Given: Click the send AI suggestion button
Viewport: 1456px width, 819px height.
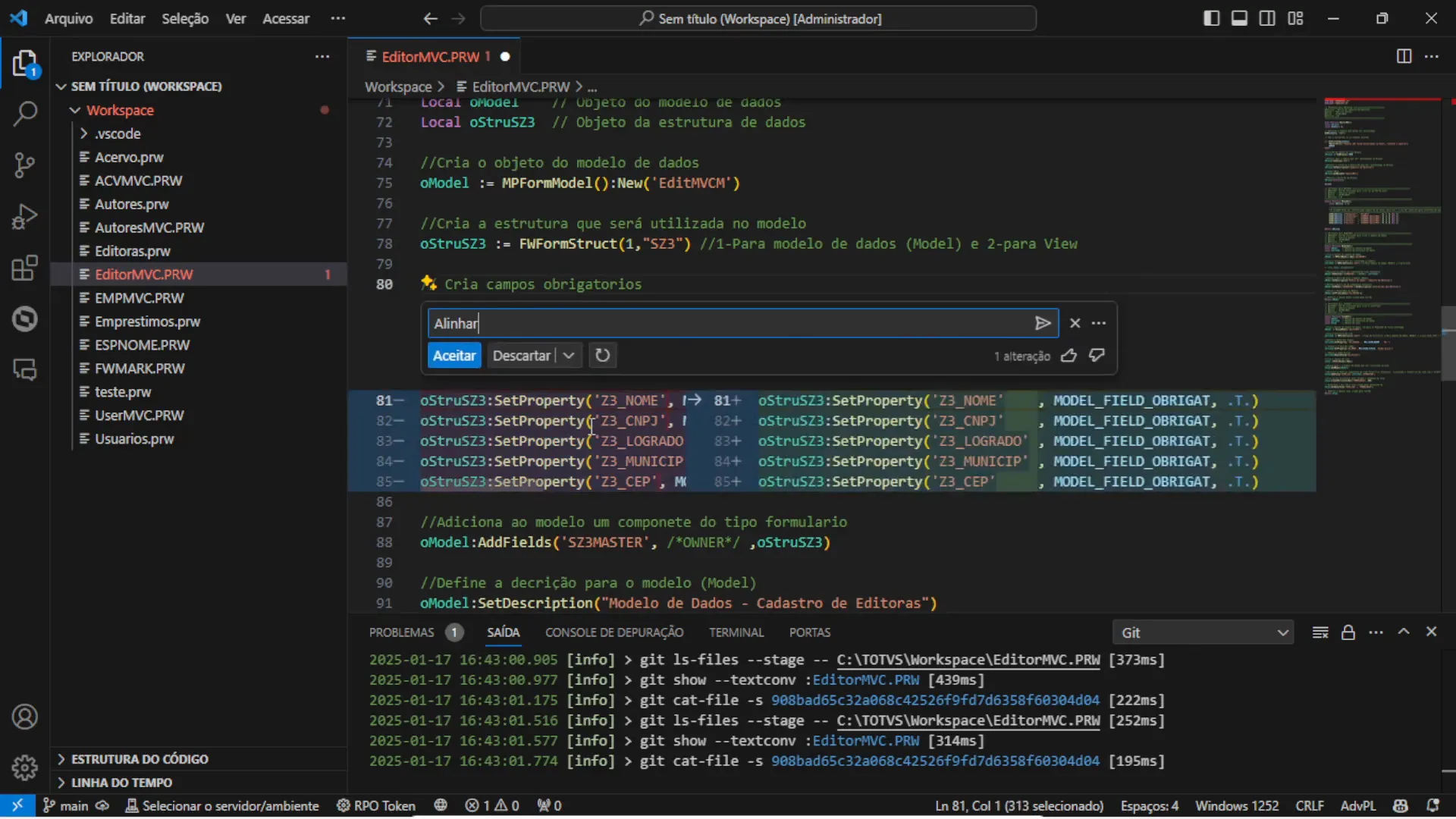Looking at the screenshot, I should (x=1043, y=322).
